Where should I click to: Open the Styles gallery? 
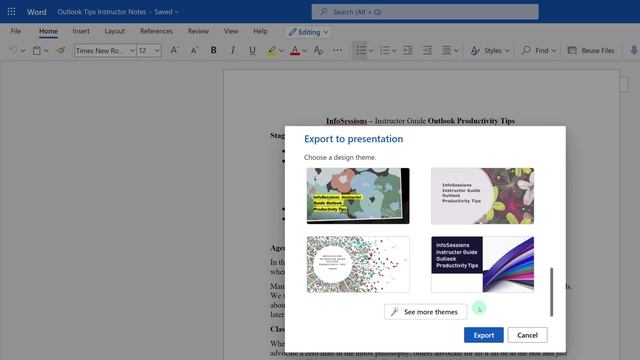point(489,50)
